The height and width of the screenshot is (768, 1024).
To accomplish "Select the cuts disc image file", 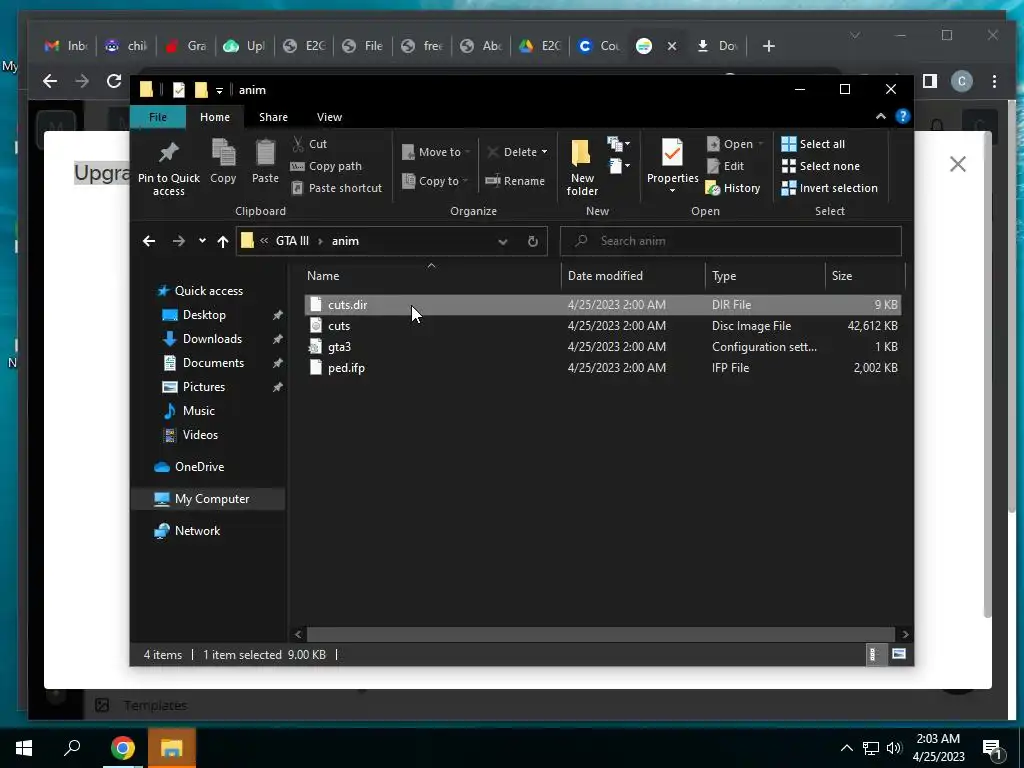I will (x=602, y=326).
